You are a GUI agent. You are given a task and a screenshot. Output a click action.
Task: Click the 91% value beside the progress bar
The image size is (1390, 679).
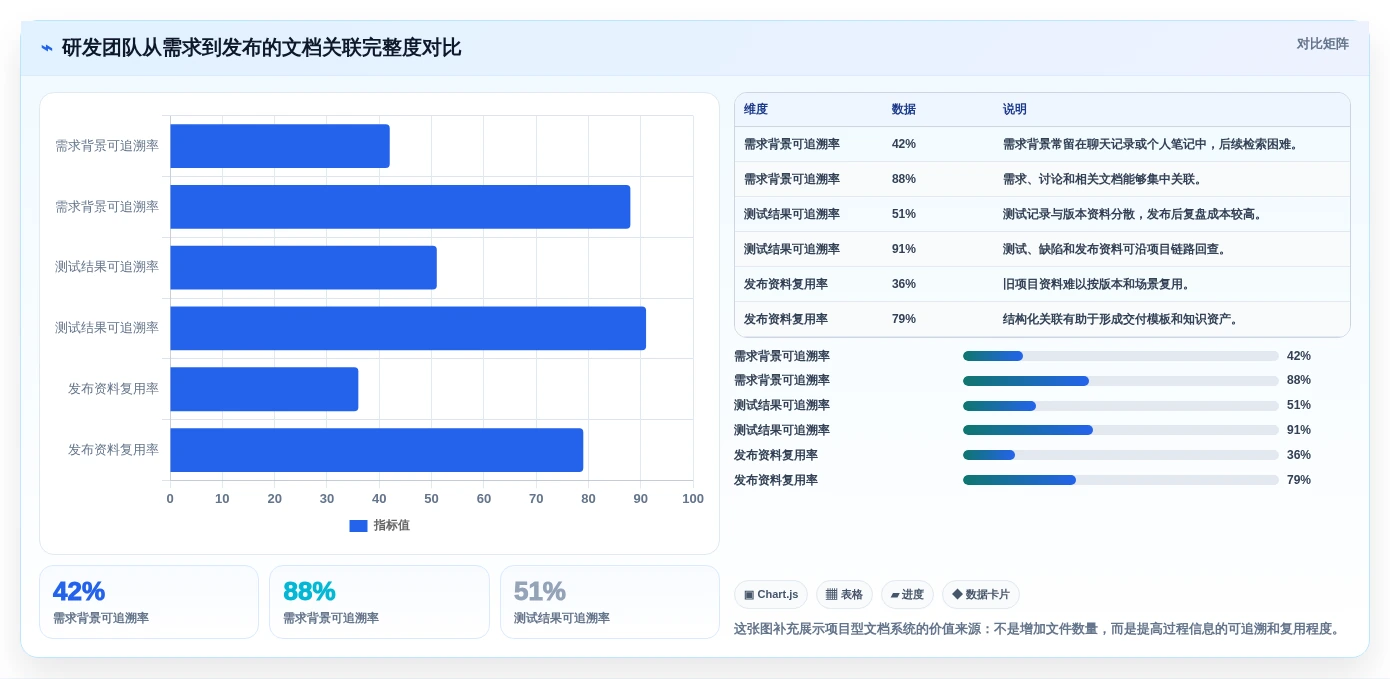click(1299, 431)
